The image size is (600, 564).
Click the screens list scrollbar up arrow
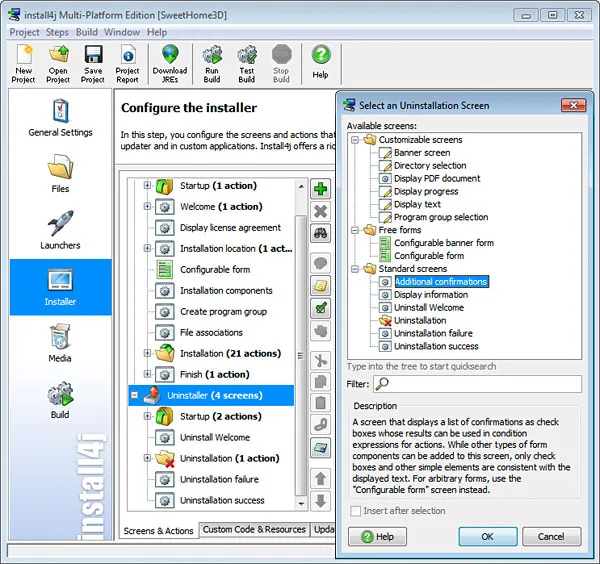(x=301, y=186)
